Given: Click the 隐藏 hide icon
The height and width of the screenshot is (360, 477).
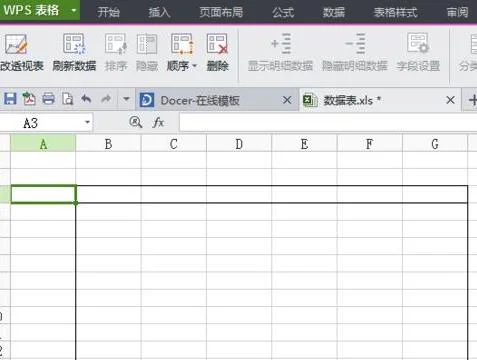Looking at the screenshot, I should pyautogui.click(x=147, y=43).
